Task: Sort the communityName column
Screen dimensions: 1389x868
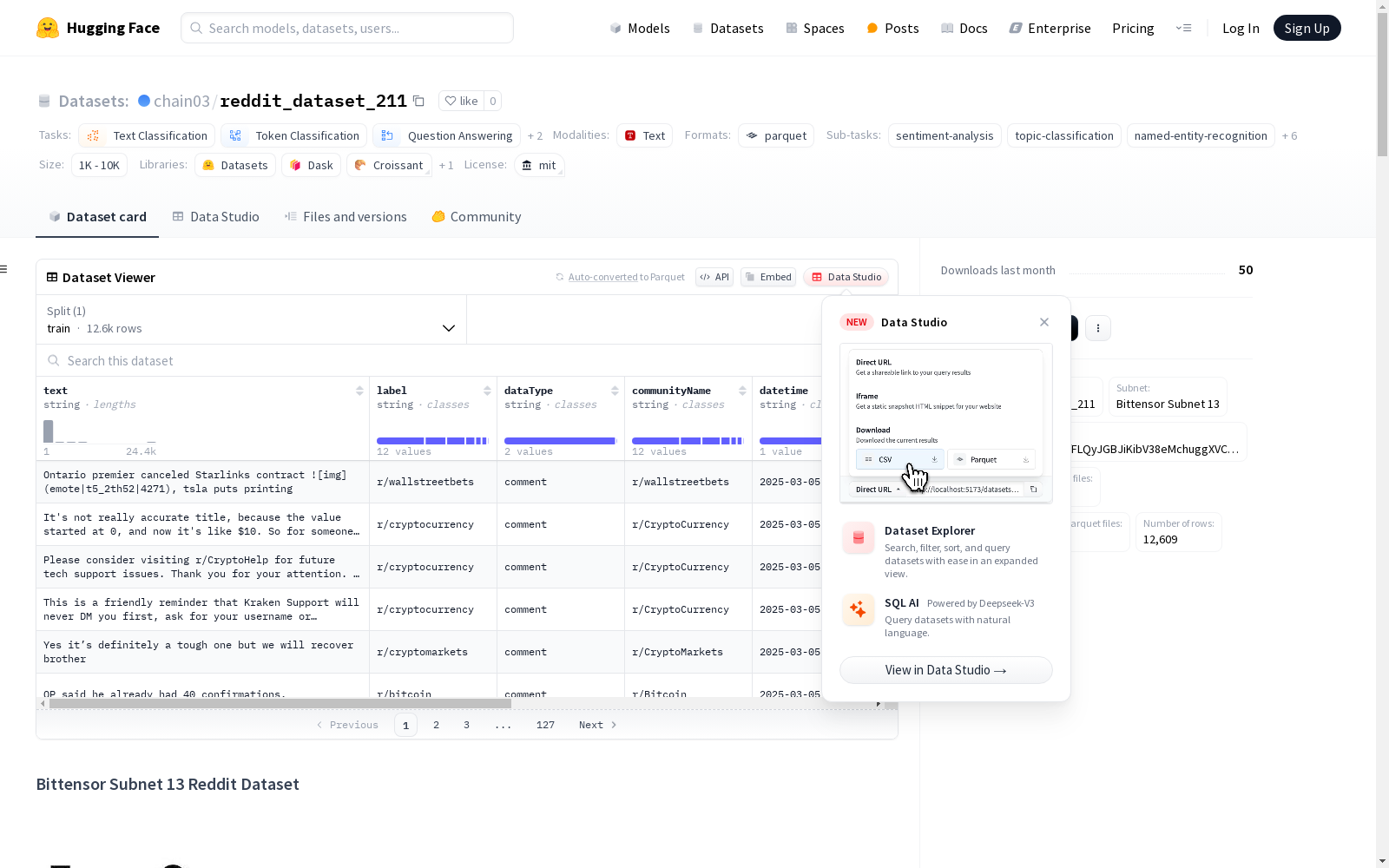Action: click(742, 391)
